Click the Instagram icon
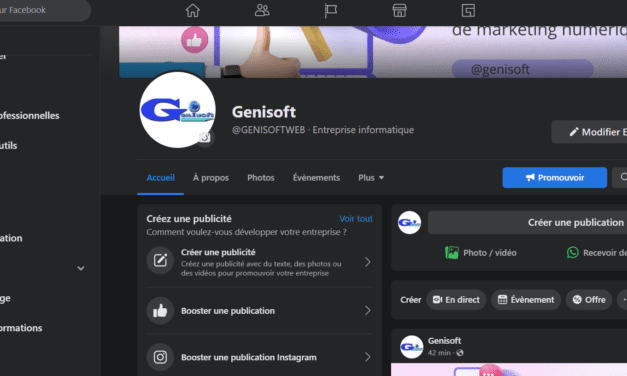Viewport: 627px width, 376px height. point(160,357)
